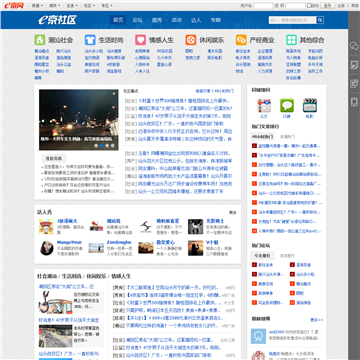
Task: Click the e京网 logo at top left
Action: 14,6
